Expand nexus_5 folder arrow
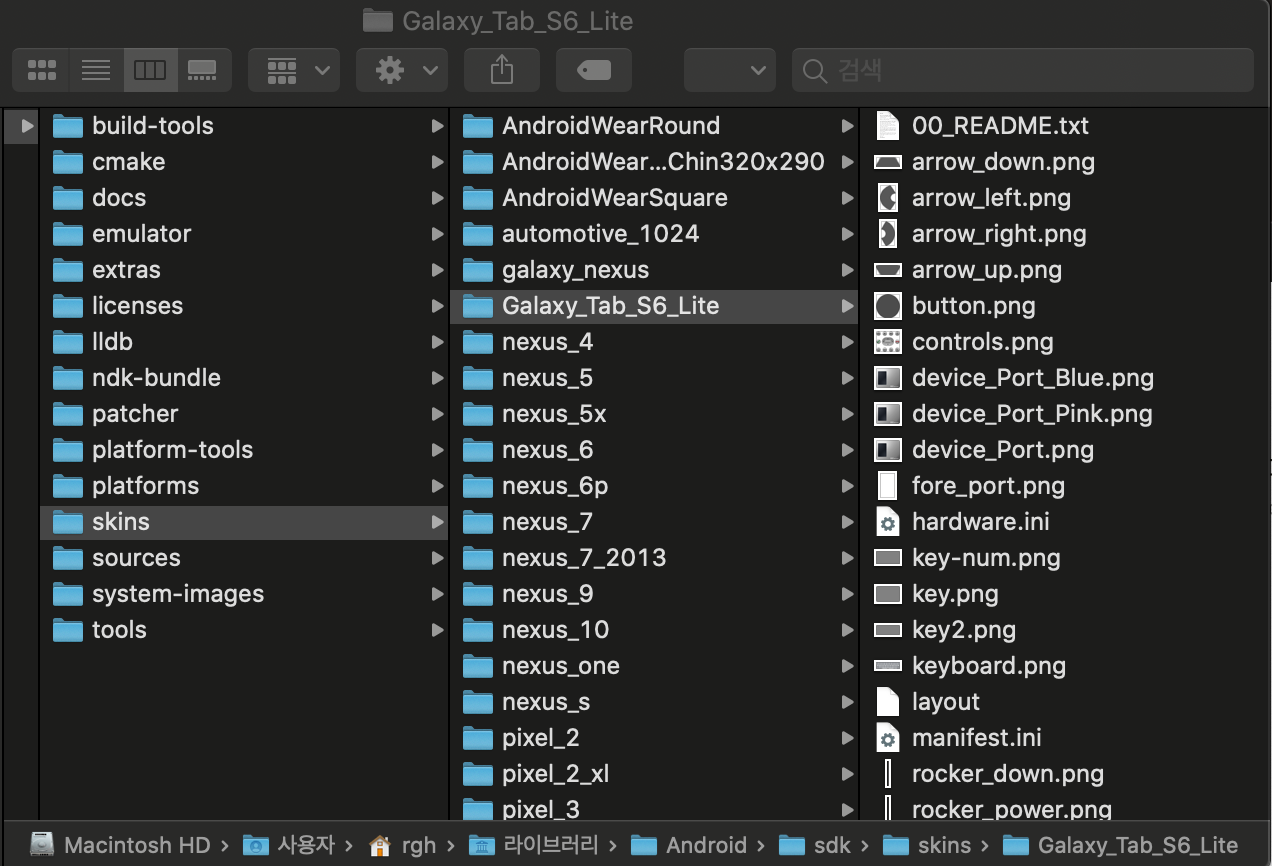 point(847,378)
